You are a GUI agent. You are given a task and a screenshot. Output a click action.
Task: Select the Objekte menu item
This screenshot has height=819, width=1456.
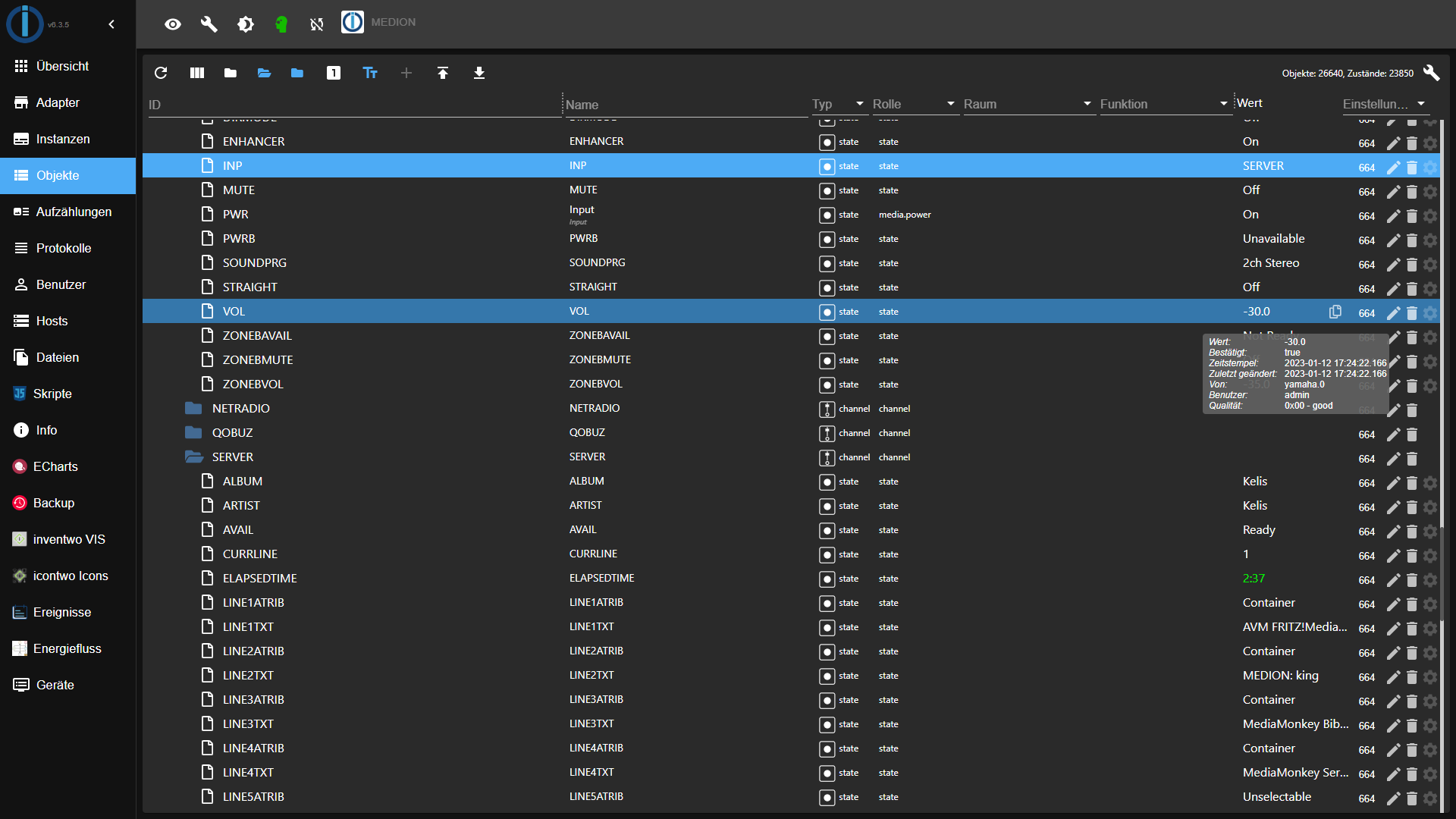pos(67,175)
